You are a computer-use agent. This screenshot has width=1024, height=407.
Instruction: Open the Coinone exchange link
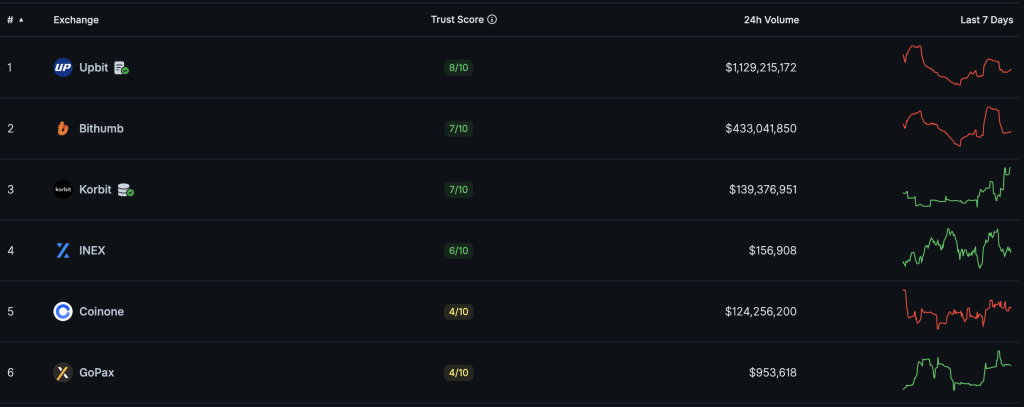coord(101,312)
